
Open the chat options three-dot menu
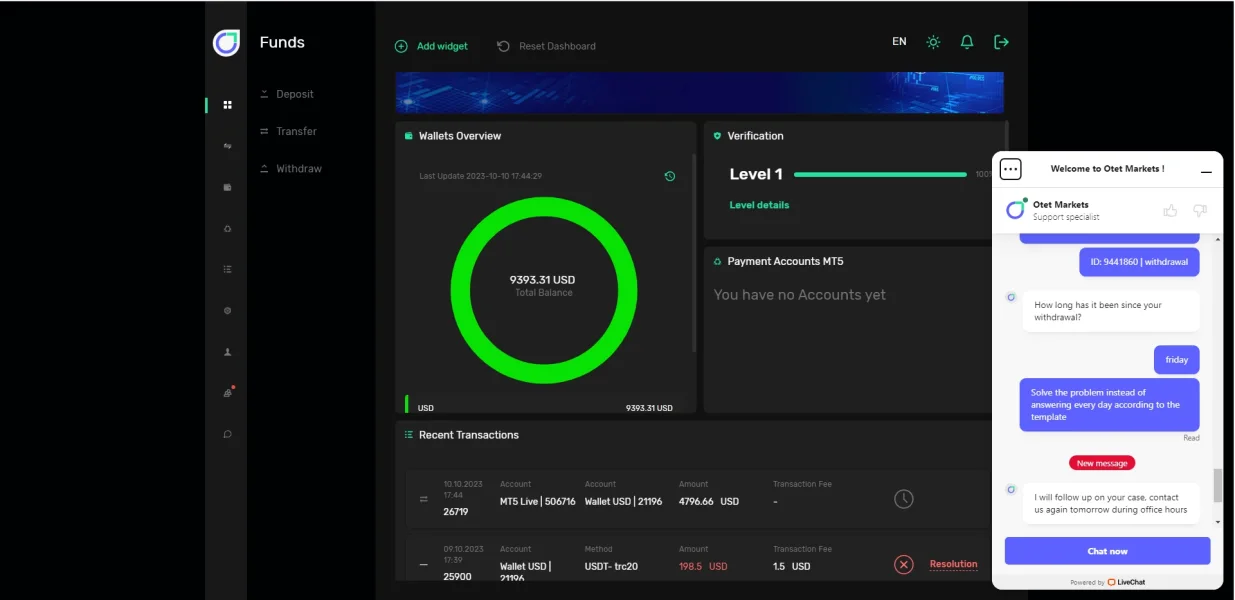pos(1010,170)
